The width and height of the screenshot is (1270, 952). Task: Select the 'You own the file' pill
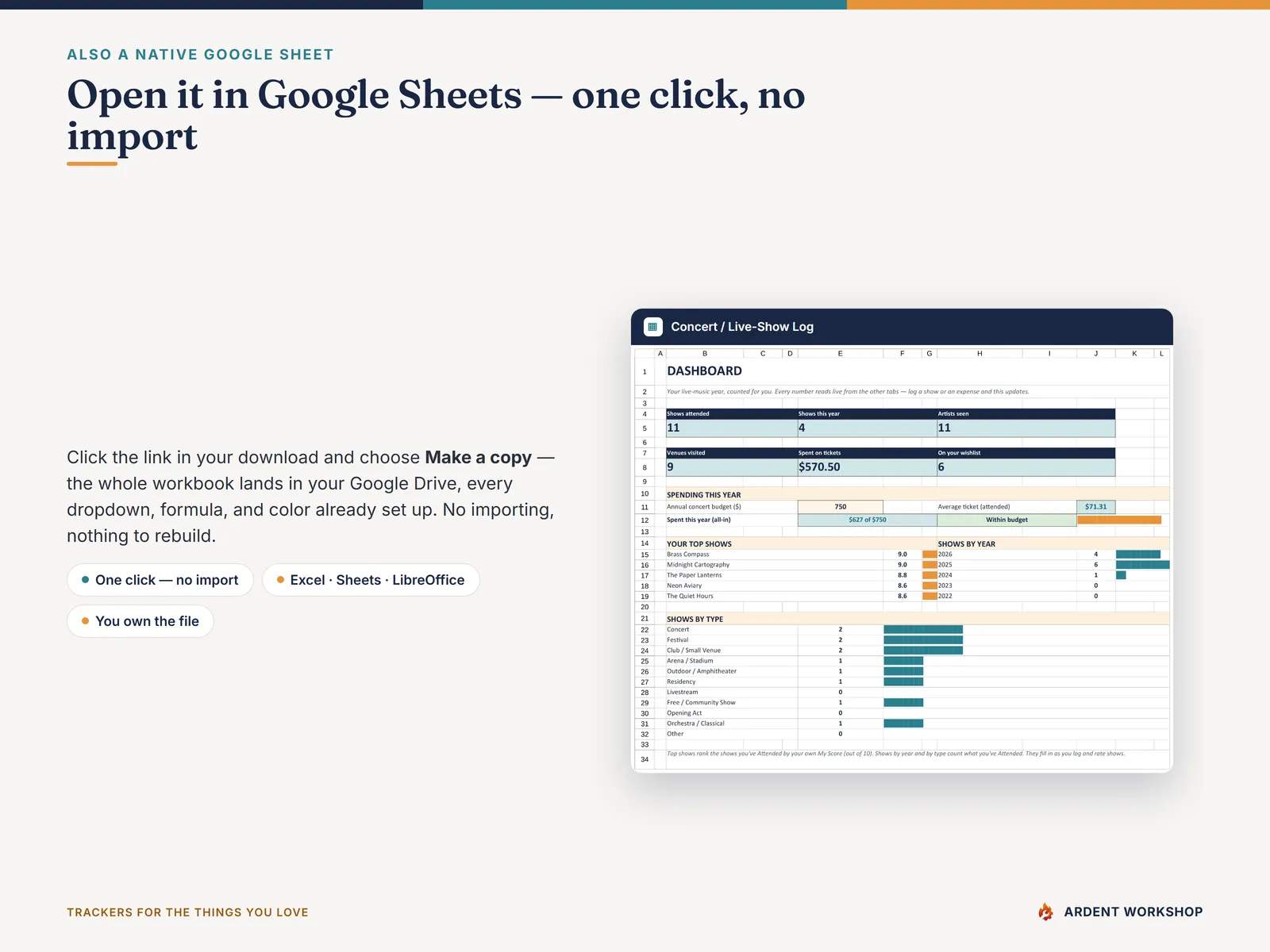point(140,621)
